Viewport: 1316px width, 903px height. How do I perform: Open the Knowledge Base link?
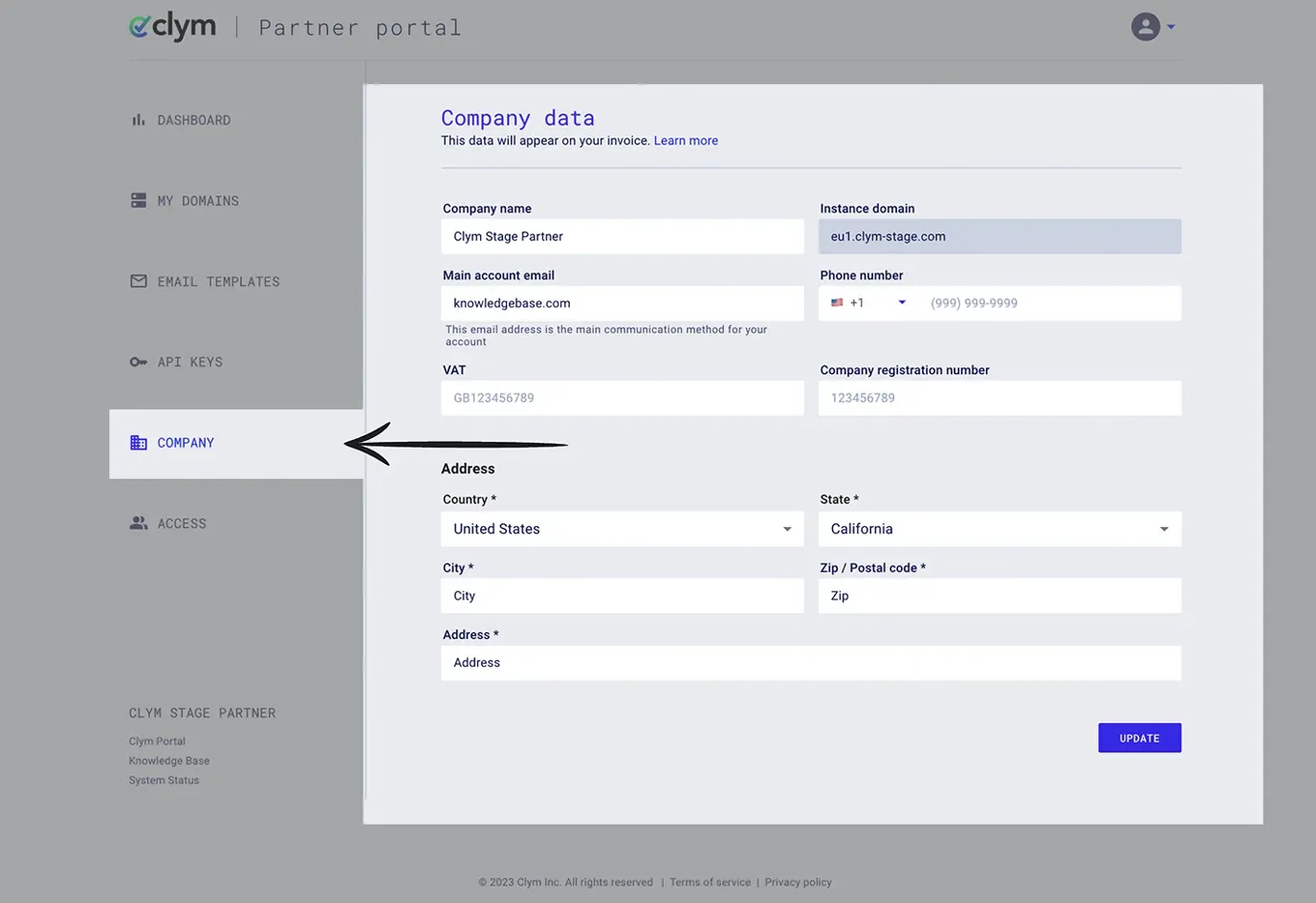[169, 760]
